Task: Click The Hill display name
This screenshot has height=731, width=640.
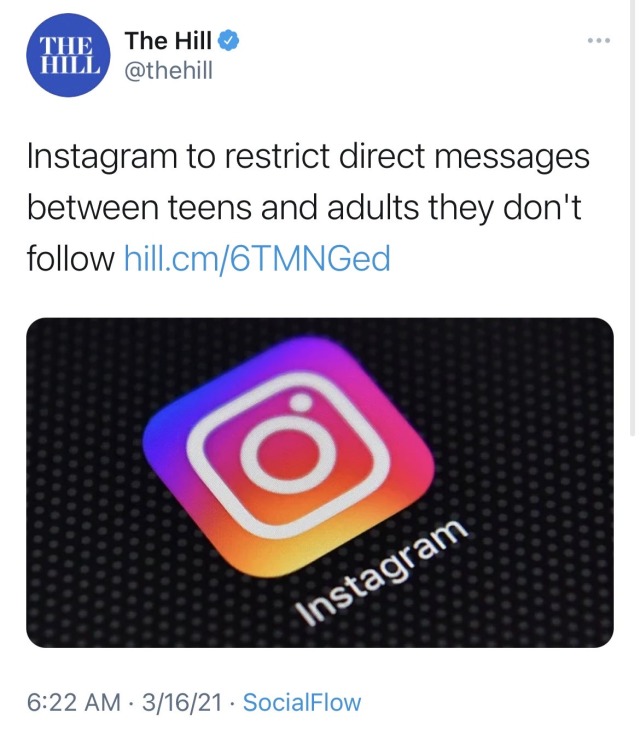Action: (168, 41)
